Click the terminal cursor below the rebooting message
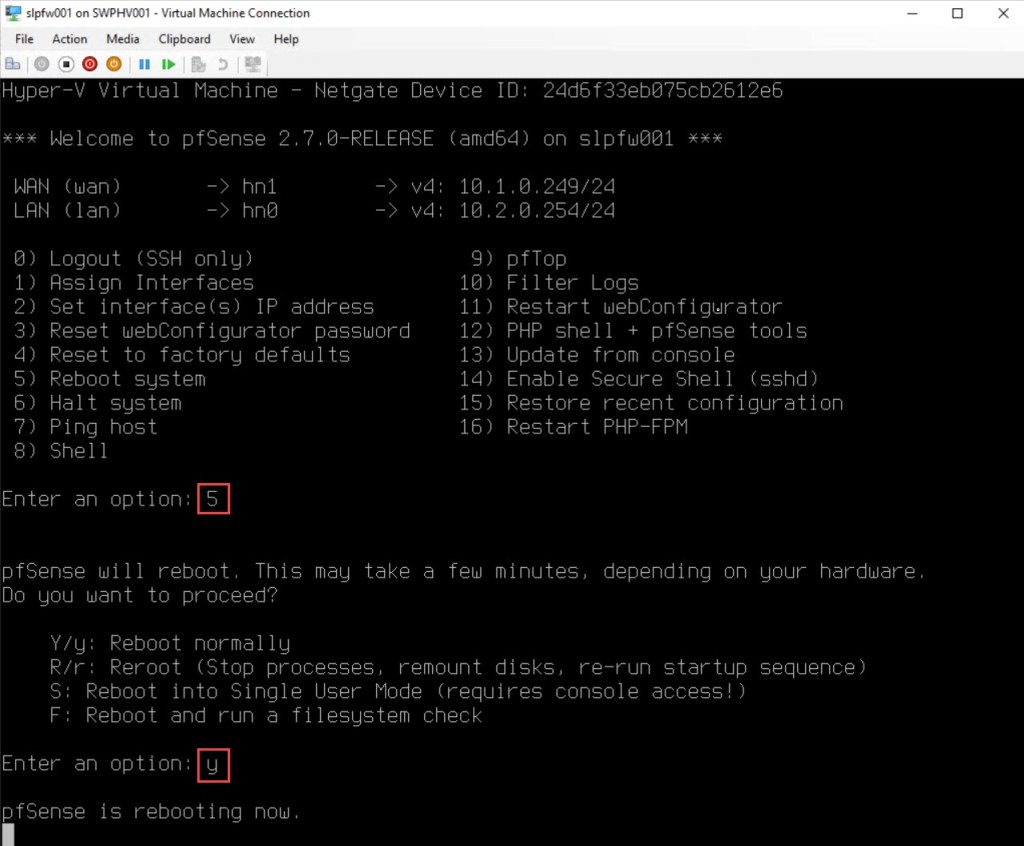The height and width of the screenshot is (846, 1024). pyautogui.click(x=8, y=834)
